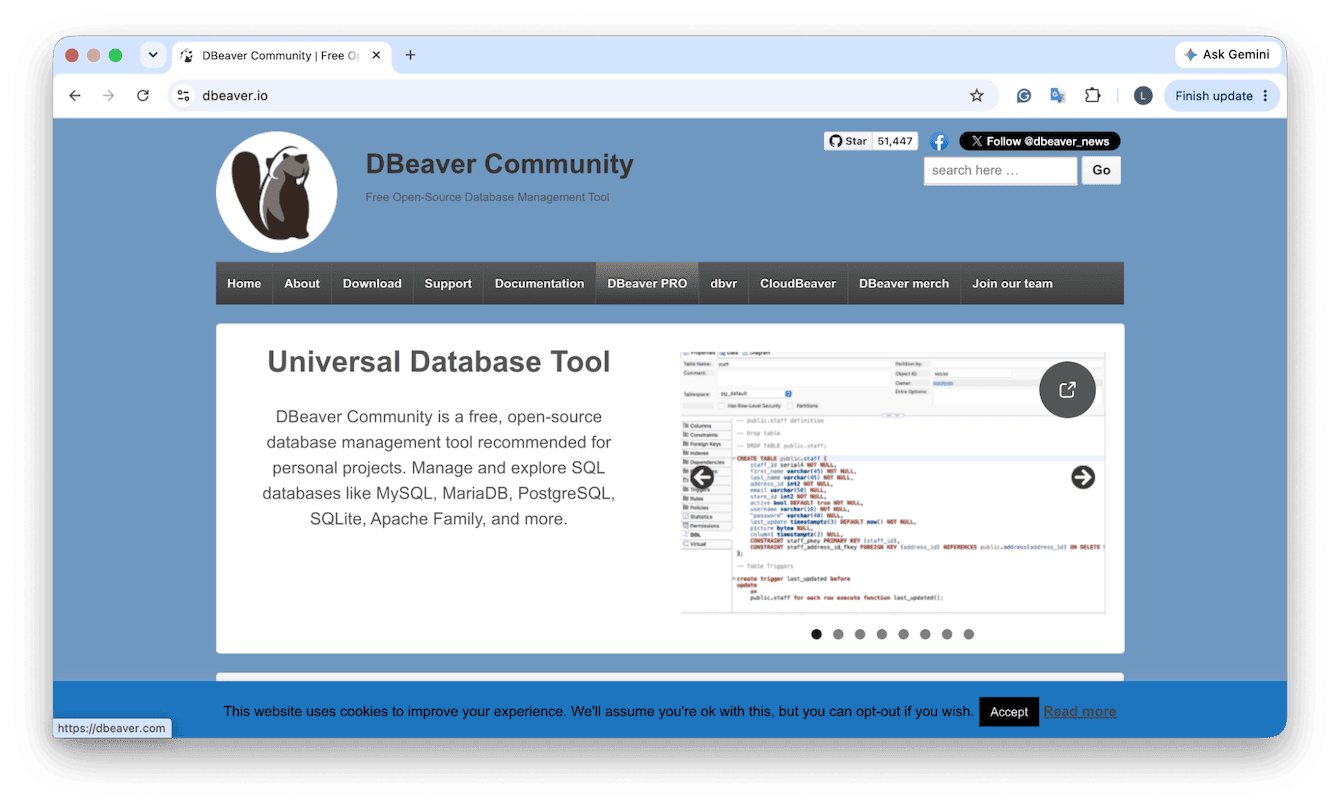Show previous slide with left arrow
The width and height of the screenshot is (1340, 808).
[702, 478]
